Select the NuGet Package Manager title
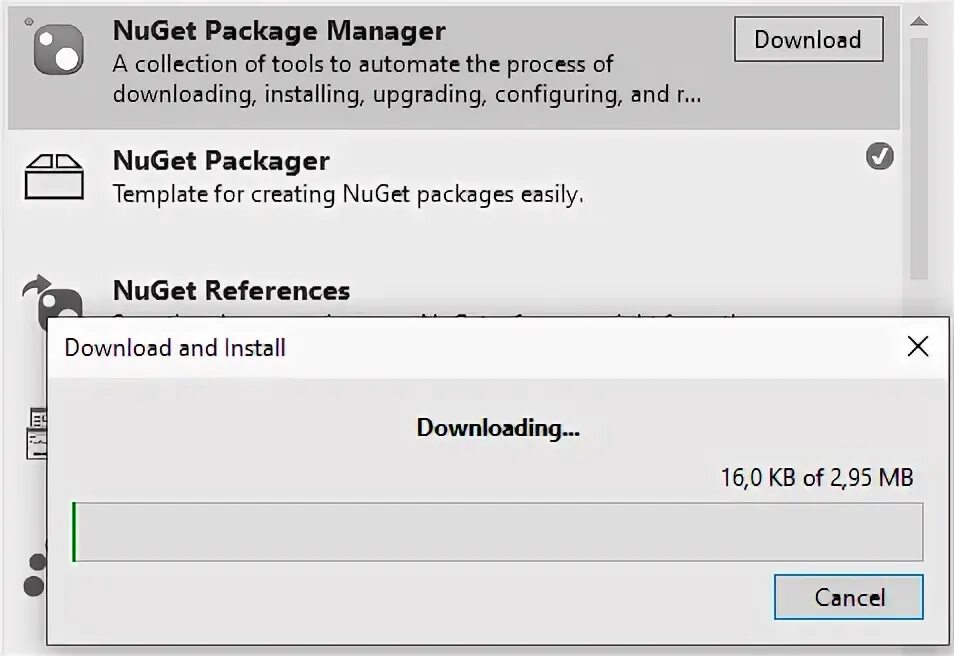The image size is (954, 656). point(279,31)
